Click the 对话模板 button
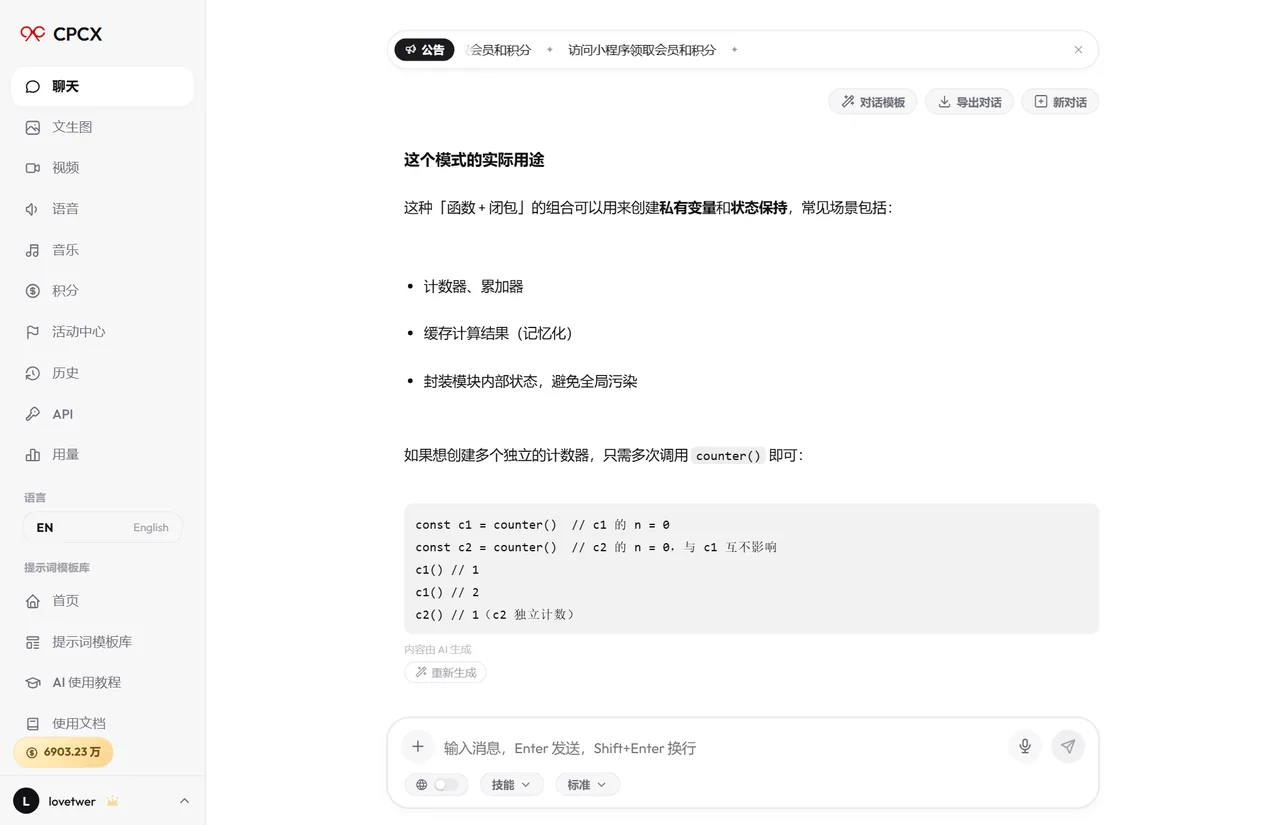 873,102
